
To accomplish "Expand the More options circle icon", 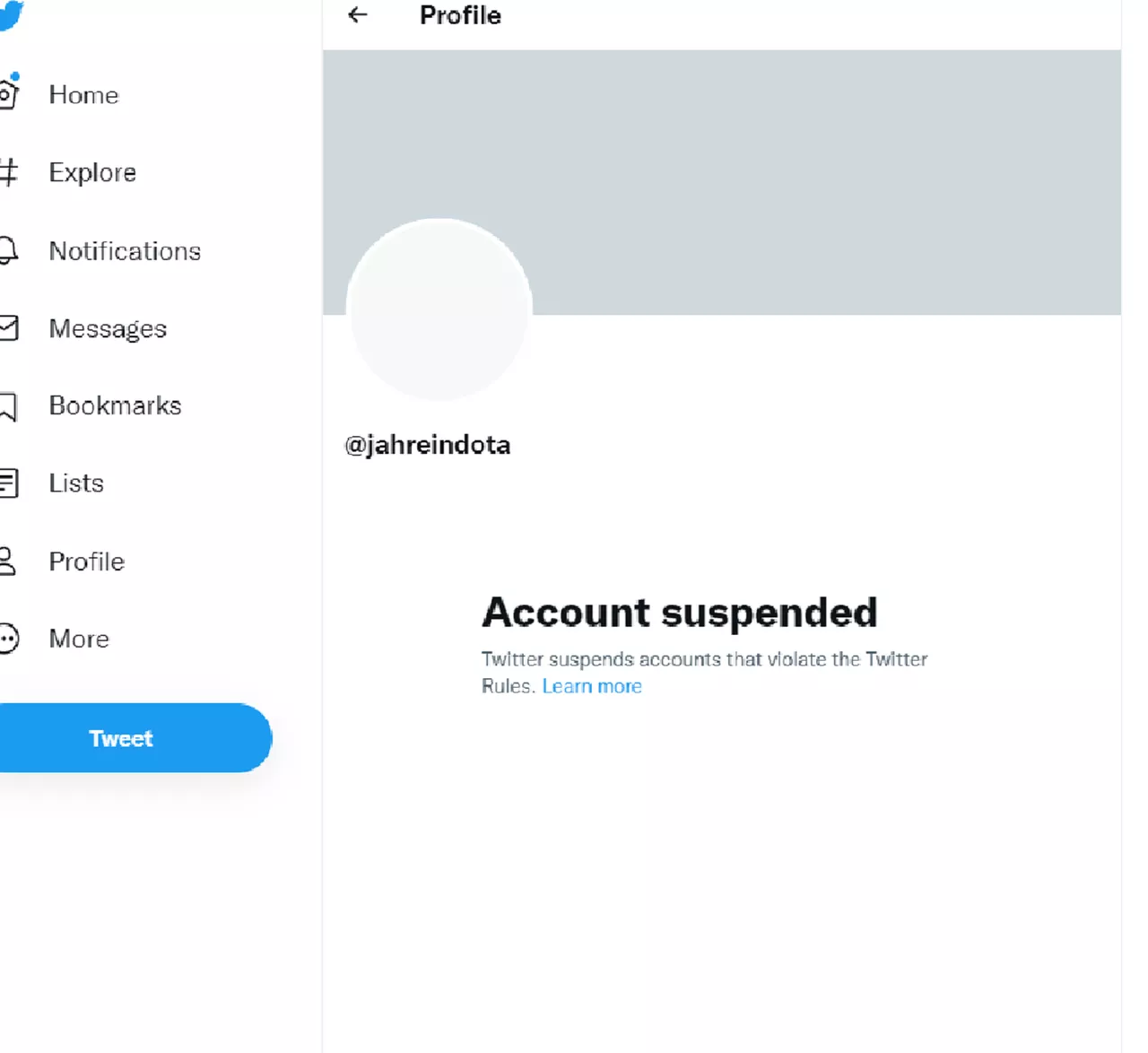I will pos(8,639).
